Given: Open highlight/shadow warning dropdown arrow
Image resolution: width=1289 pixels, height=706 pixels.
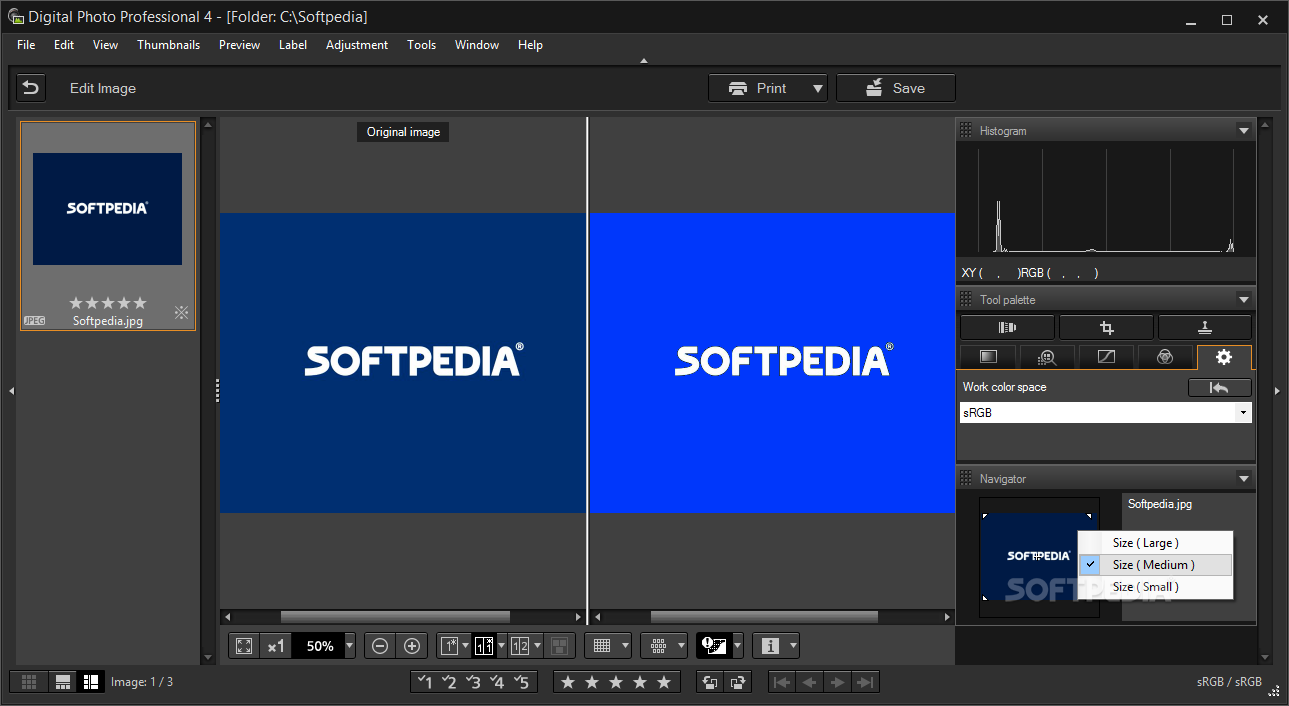Looking at the screenshot, I should point(738,646).
